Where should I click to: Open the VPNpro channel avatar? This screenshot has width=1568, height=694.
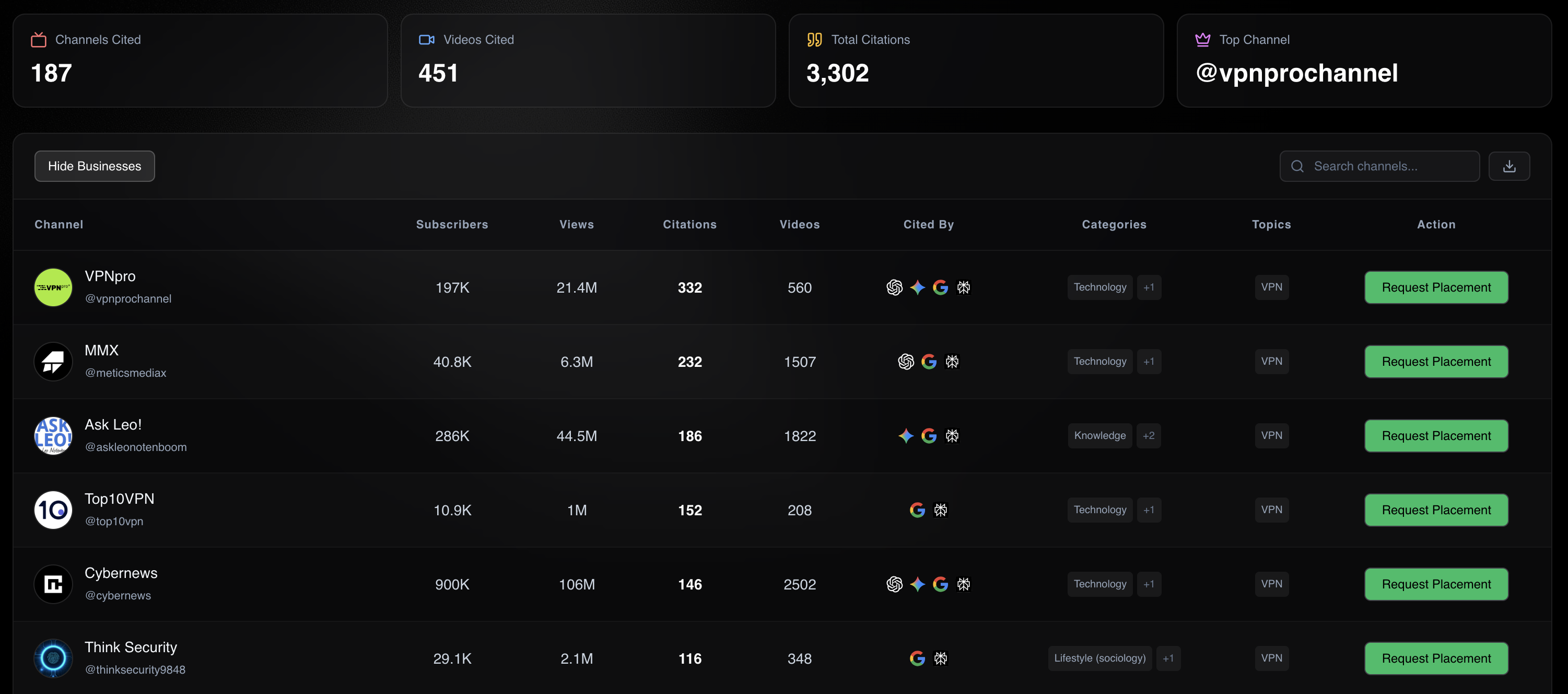coord(53,287)
